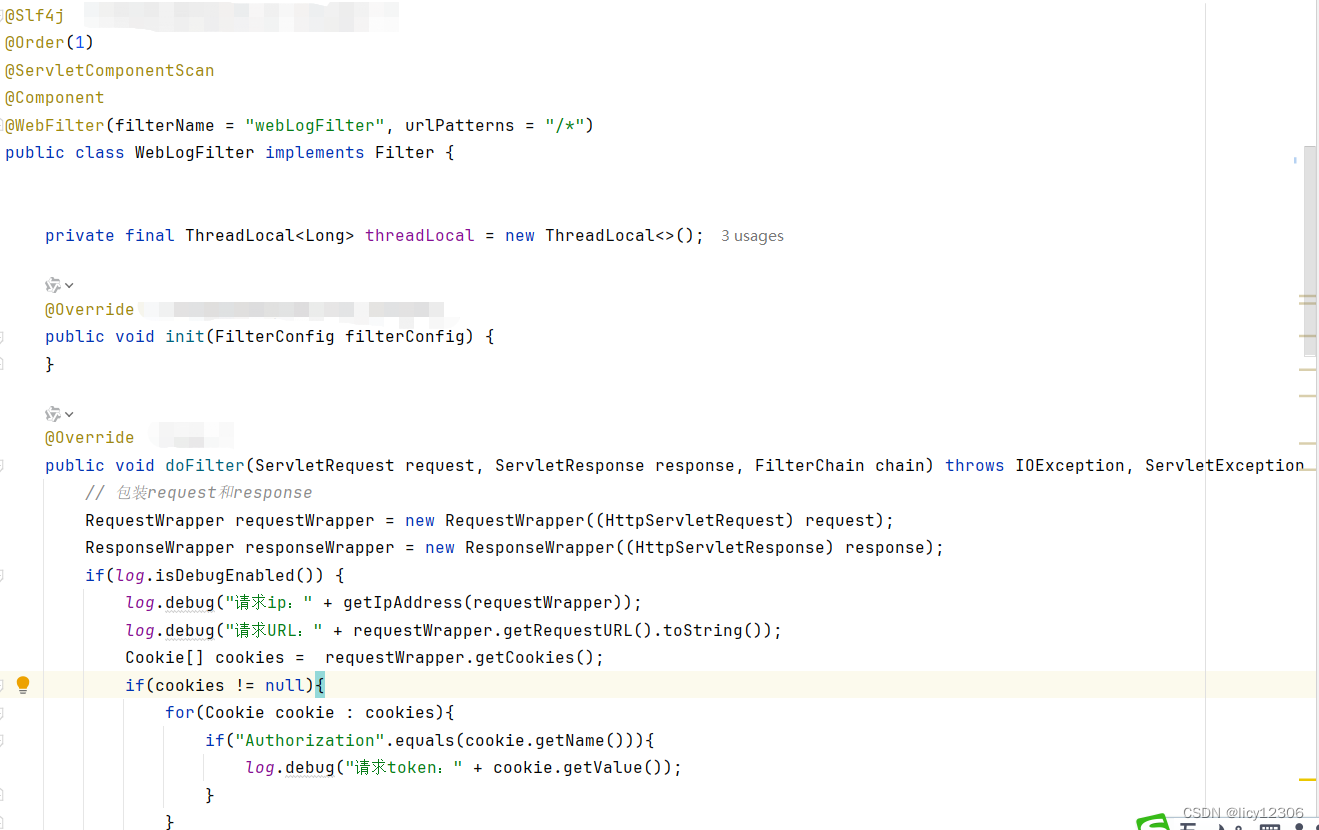Collapse the init method fold marker in gutter
The width and height of the screenshot is (1319, 830).
pyautogui.click(x=2, y=337)
